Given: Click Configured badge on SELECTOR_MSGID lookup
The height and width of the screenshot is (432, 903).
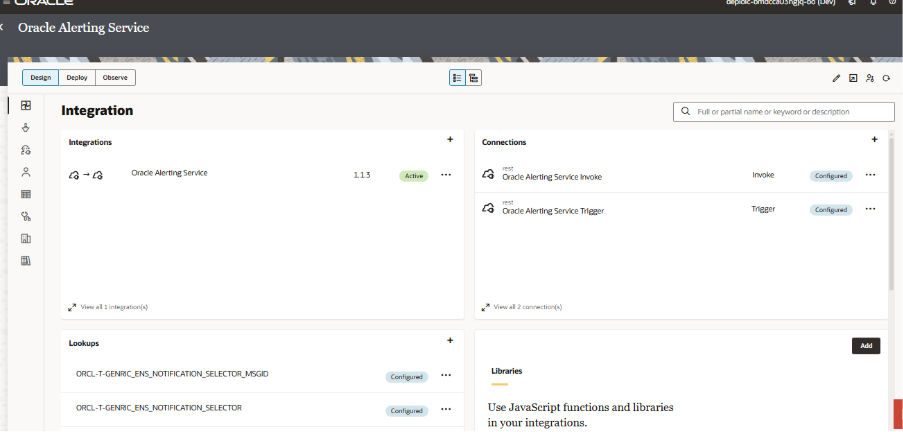Looking at the screenshot, I should pyautogui.click(x=407, y=377).
